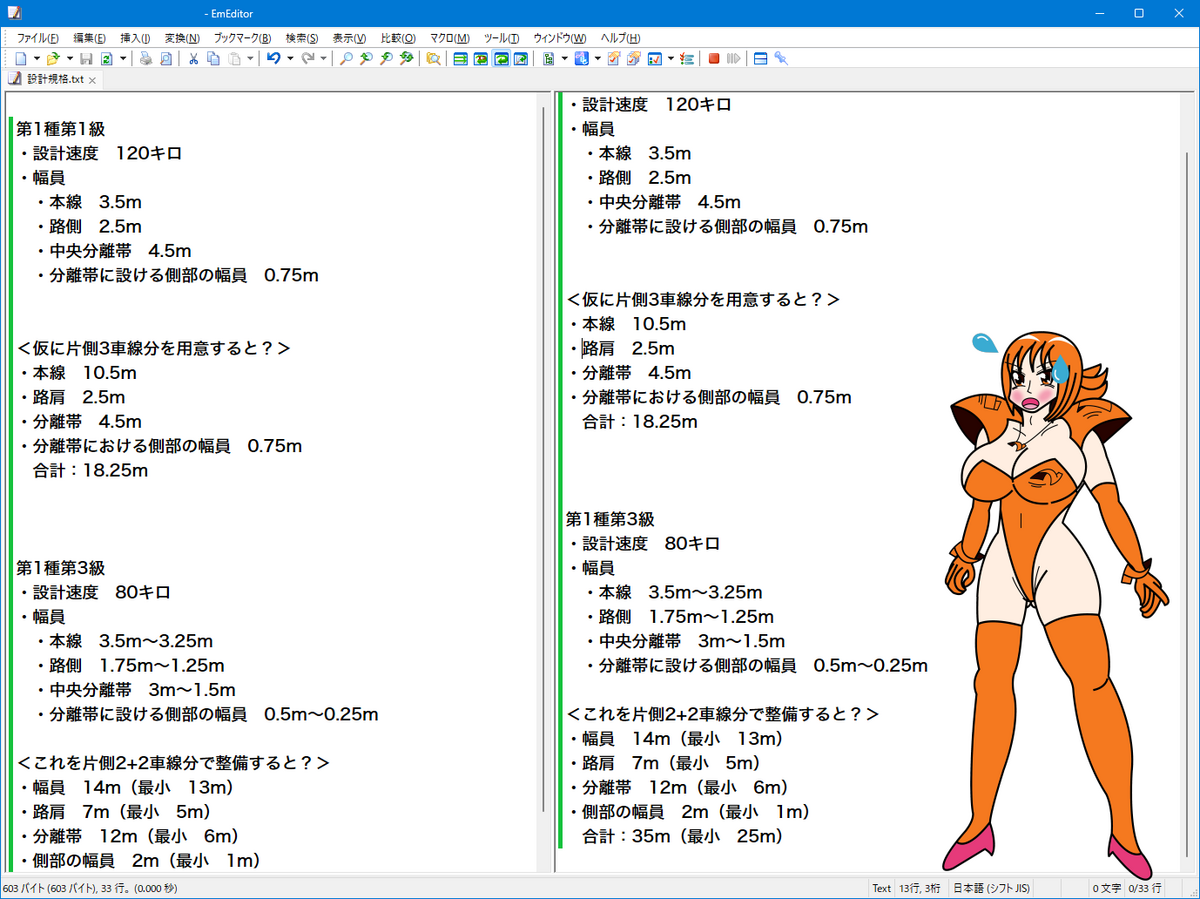The image size is (1200, 899).
Task: Open Print Preview from toolbar
Action: [x=166, y=59]
